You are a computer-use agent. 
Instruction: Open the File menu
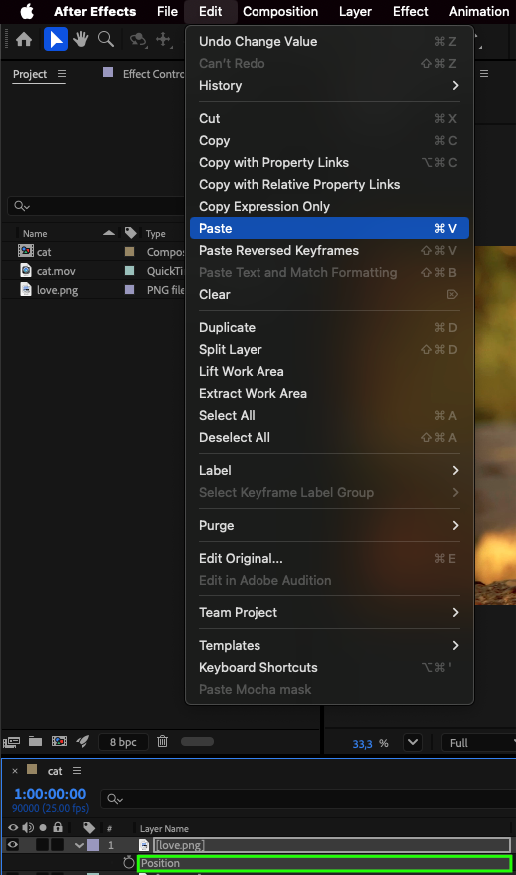coord(167,11)
